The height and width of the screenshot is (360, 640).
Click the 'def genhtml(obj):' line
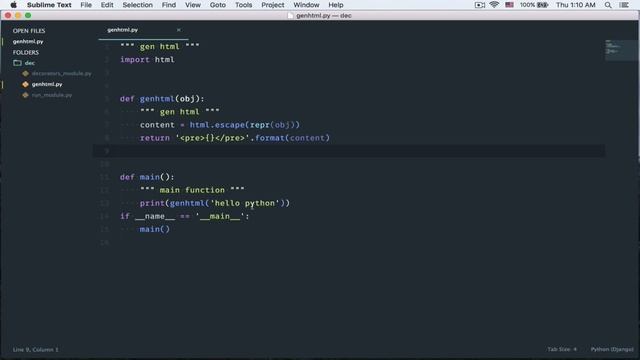[162, 99]
